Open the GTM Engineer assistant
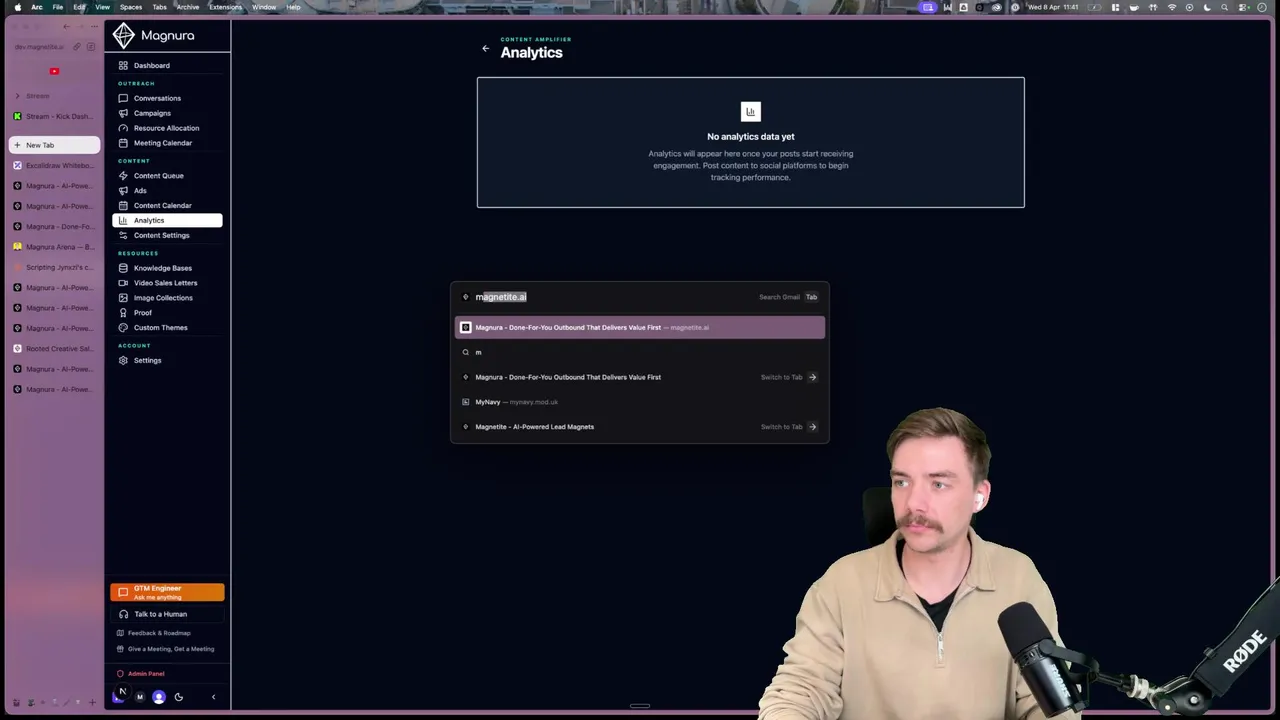This screenshot has width=1280, height=720. [x=167, y=592]
